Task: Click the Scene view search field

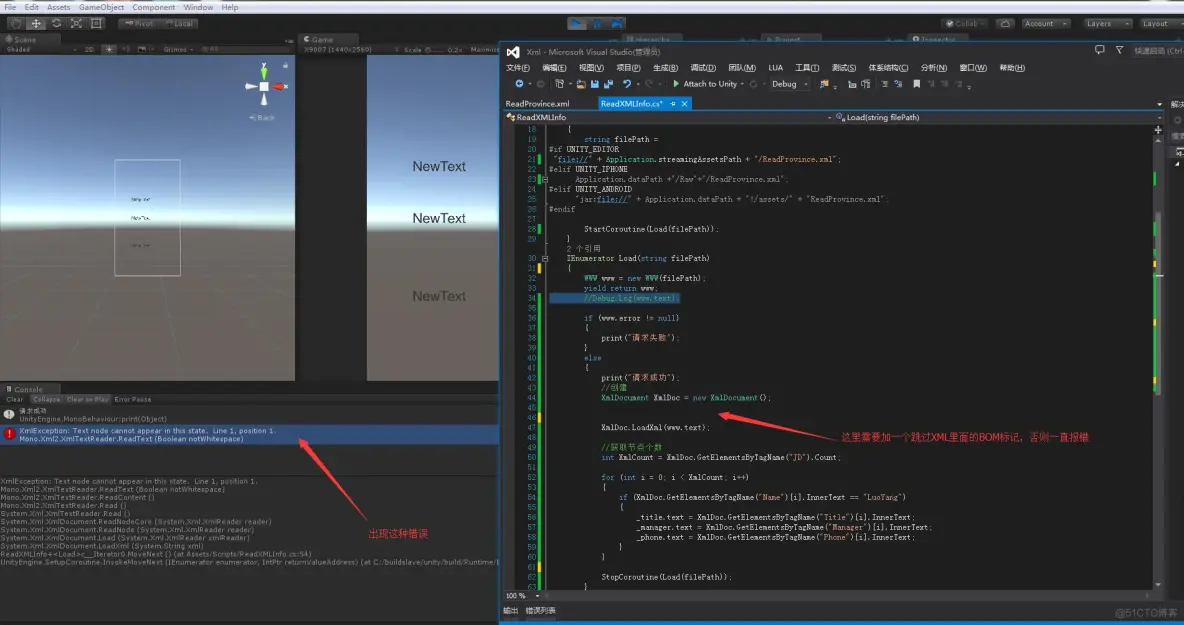Action: pos(245,49)
